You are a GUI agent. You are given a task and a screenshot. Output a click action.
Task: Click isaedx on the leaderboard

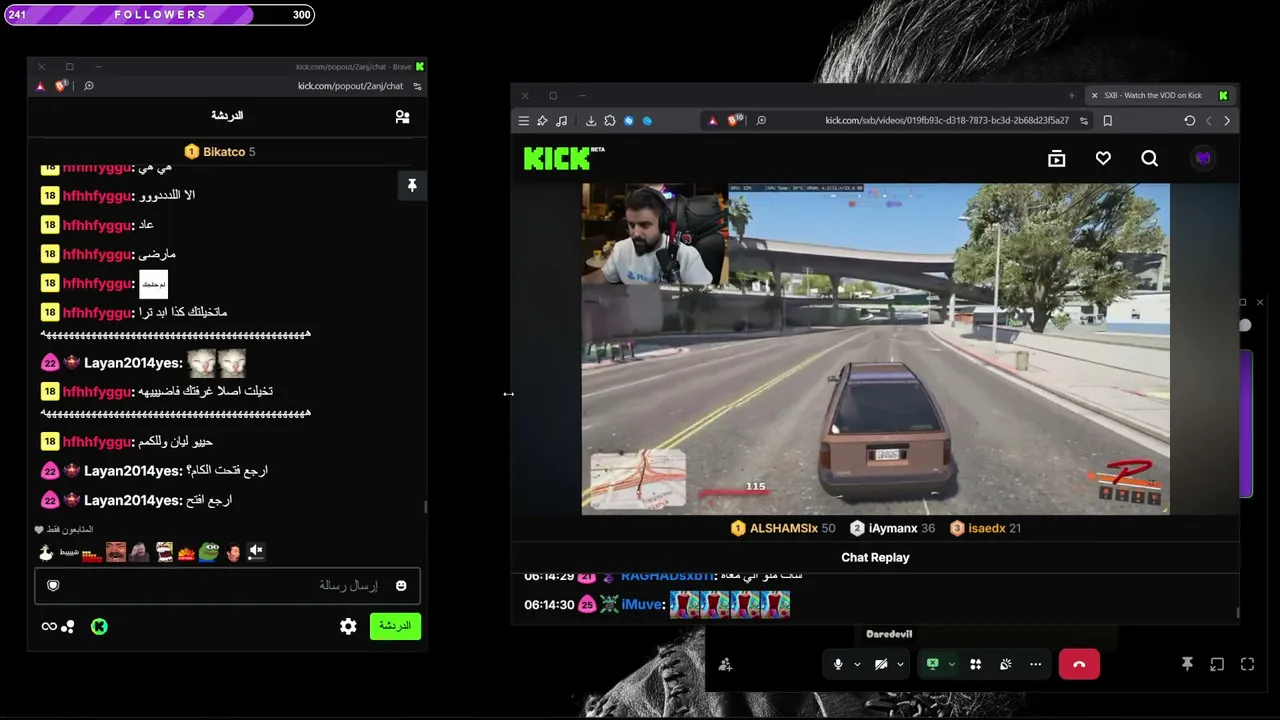pyautogui.click(x=985, y=528)
